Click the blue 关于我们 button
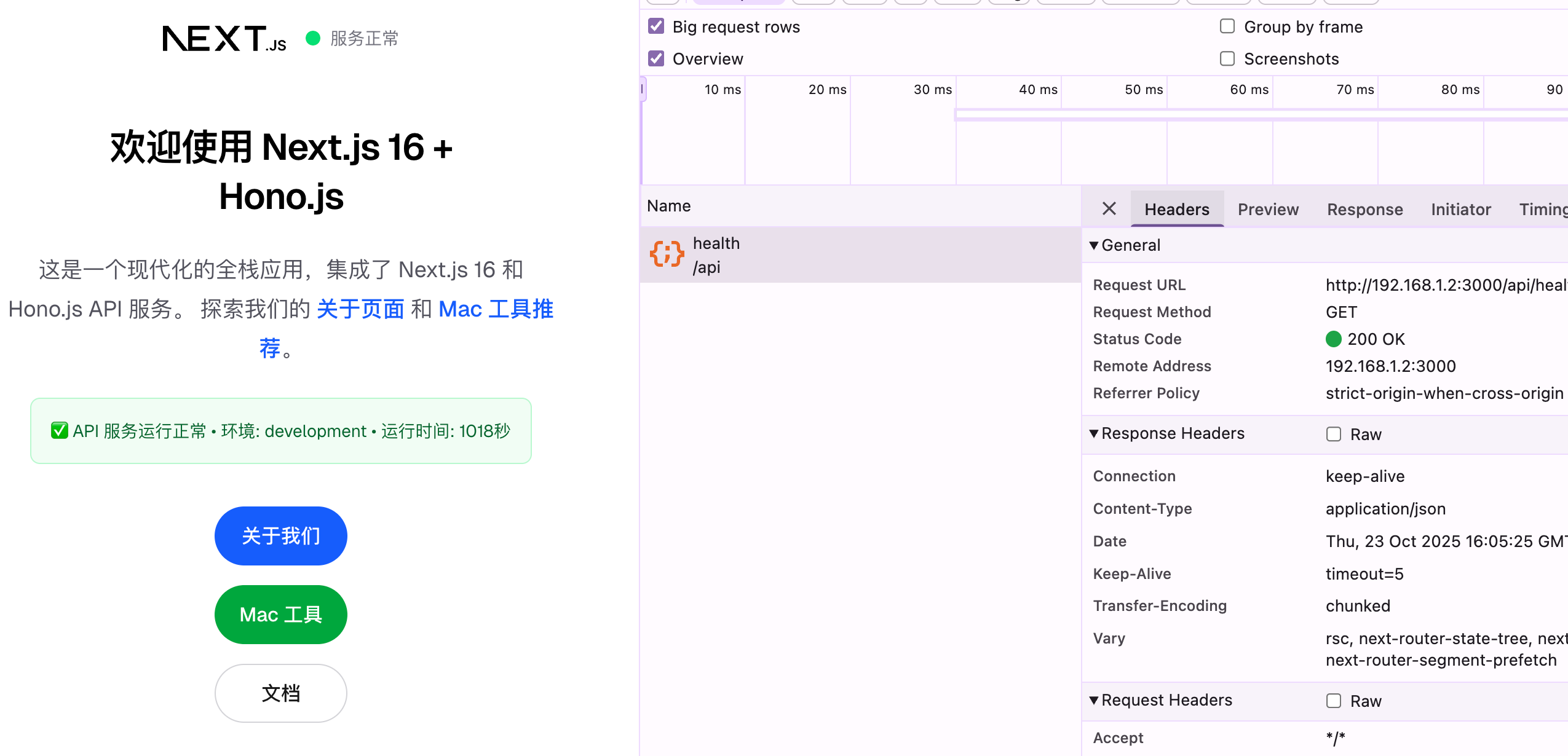Image resolution: width=1568 pixels, height=756 pixels. pos(280,536)
